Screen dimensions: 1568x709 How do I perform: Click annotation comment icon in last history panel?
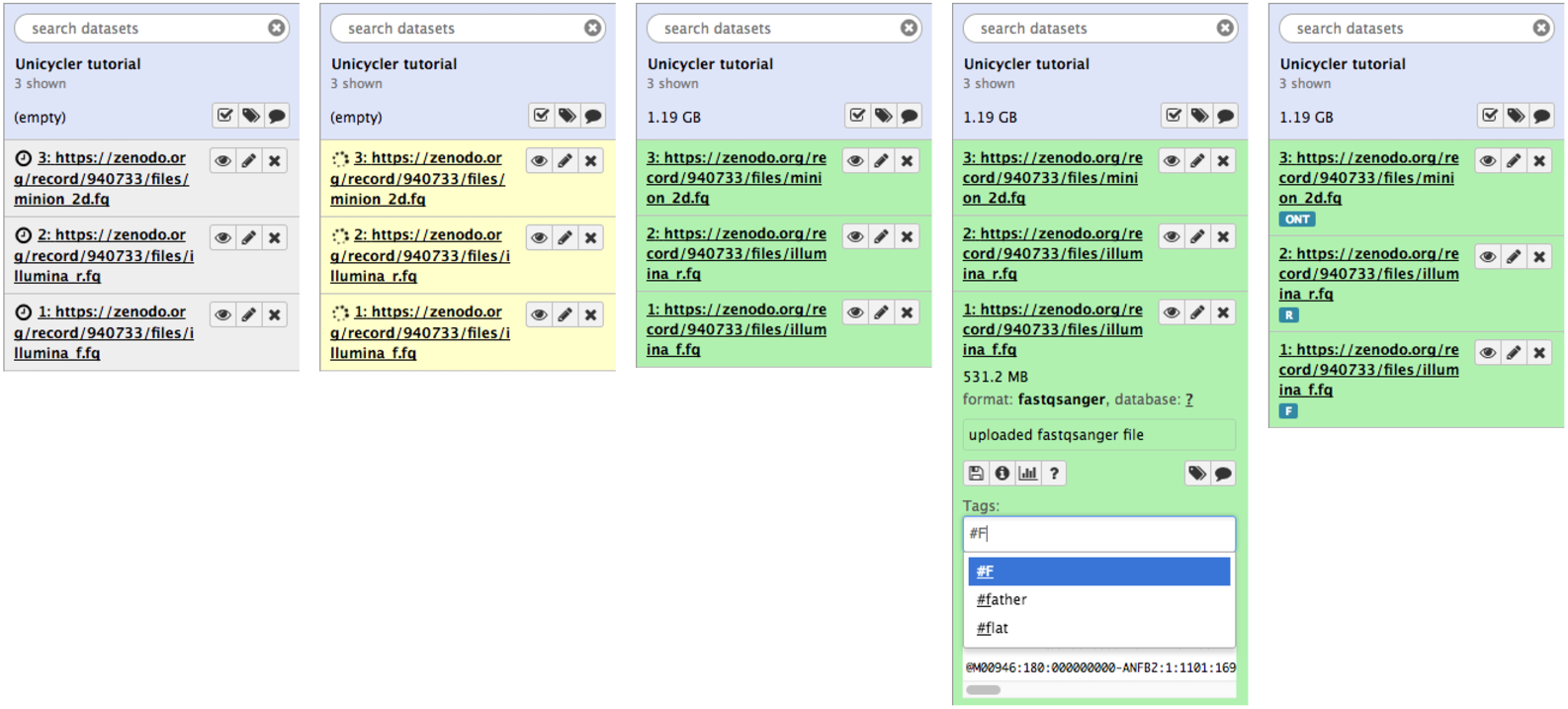1541,116
